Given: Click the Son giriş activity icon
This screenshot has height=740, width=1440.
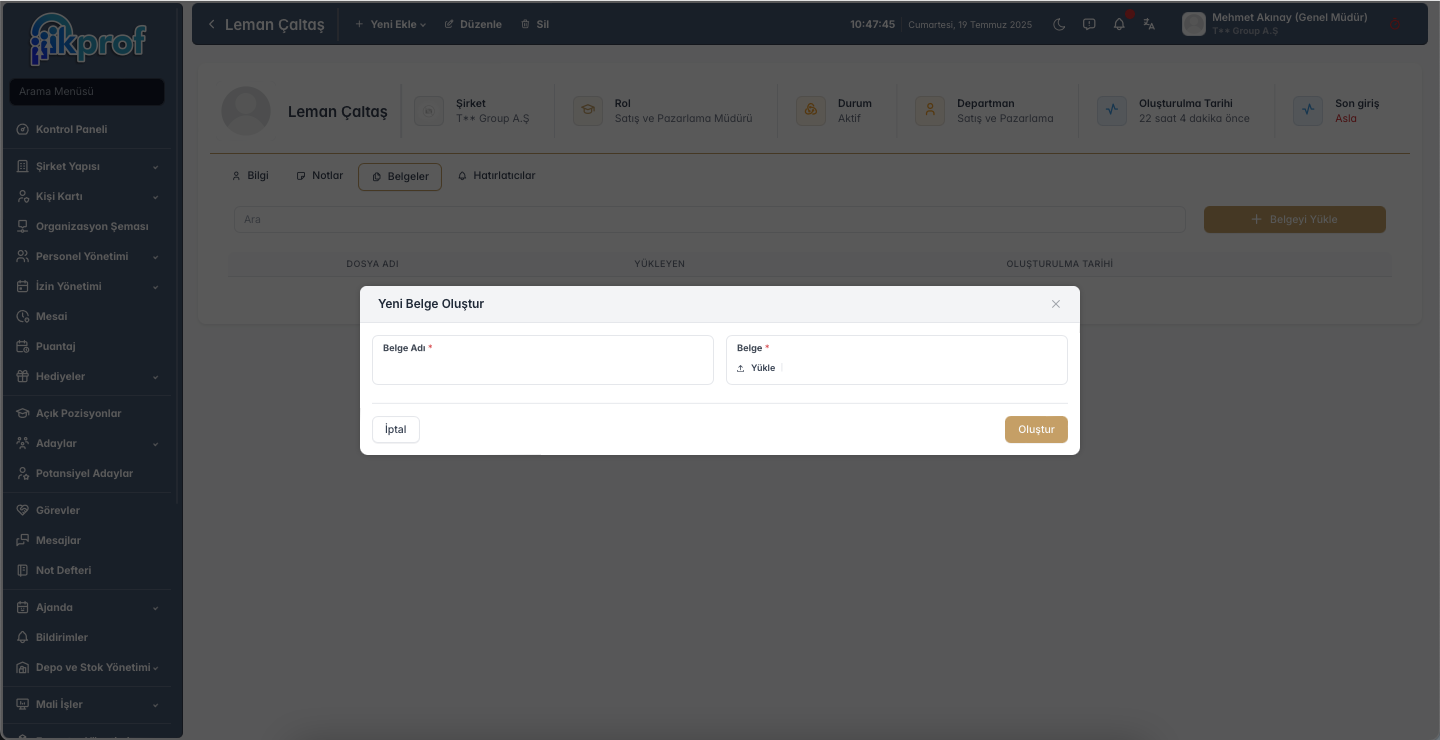Looking at the screenshot, I should 1308,111.
